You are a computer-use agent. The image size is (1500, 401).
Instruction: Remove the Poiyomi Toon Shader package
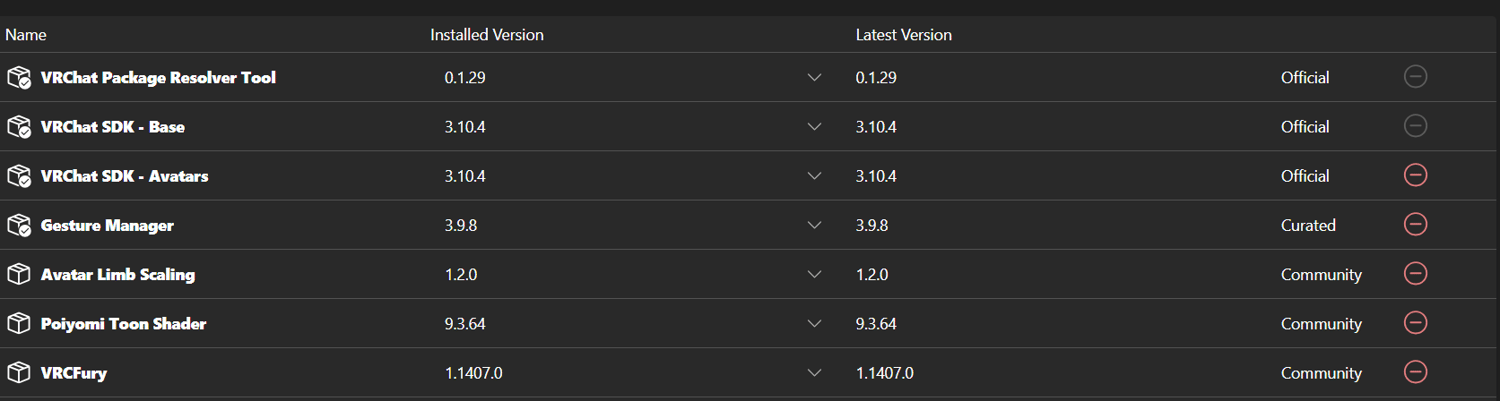click(1415, 323)
